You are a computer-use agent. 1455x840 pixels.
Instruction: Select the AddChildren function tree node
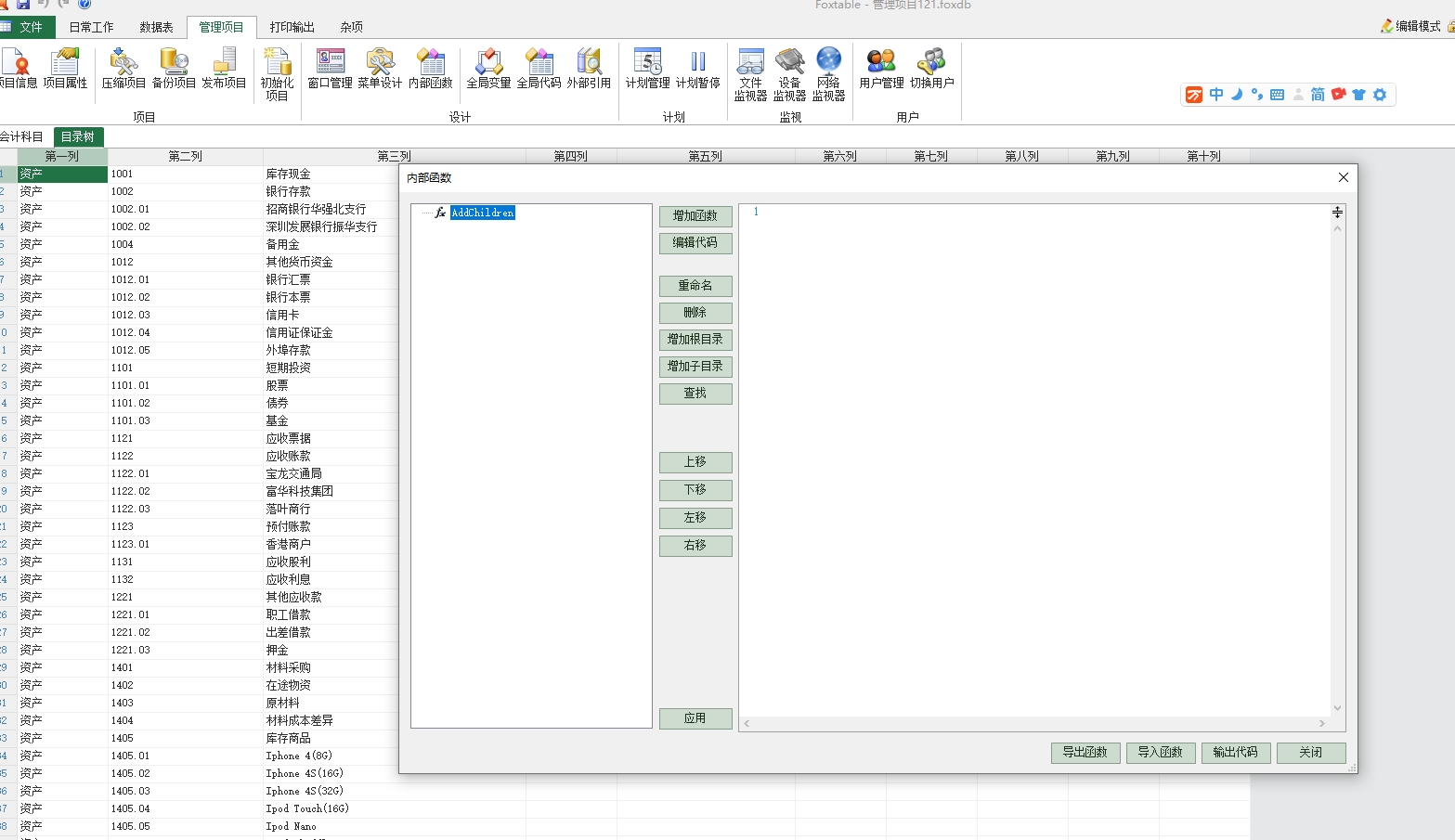pyautogui.click(x=482, y=213)
